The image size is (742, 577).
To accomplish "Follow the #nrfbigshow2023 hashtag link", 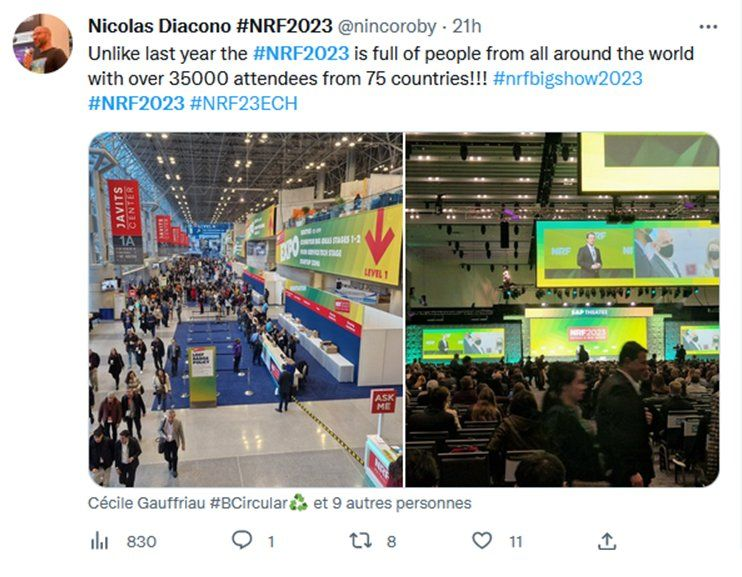I will click(x=567, y=79).
